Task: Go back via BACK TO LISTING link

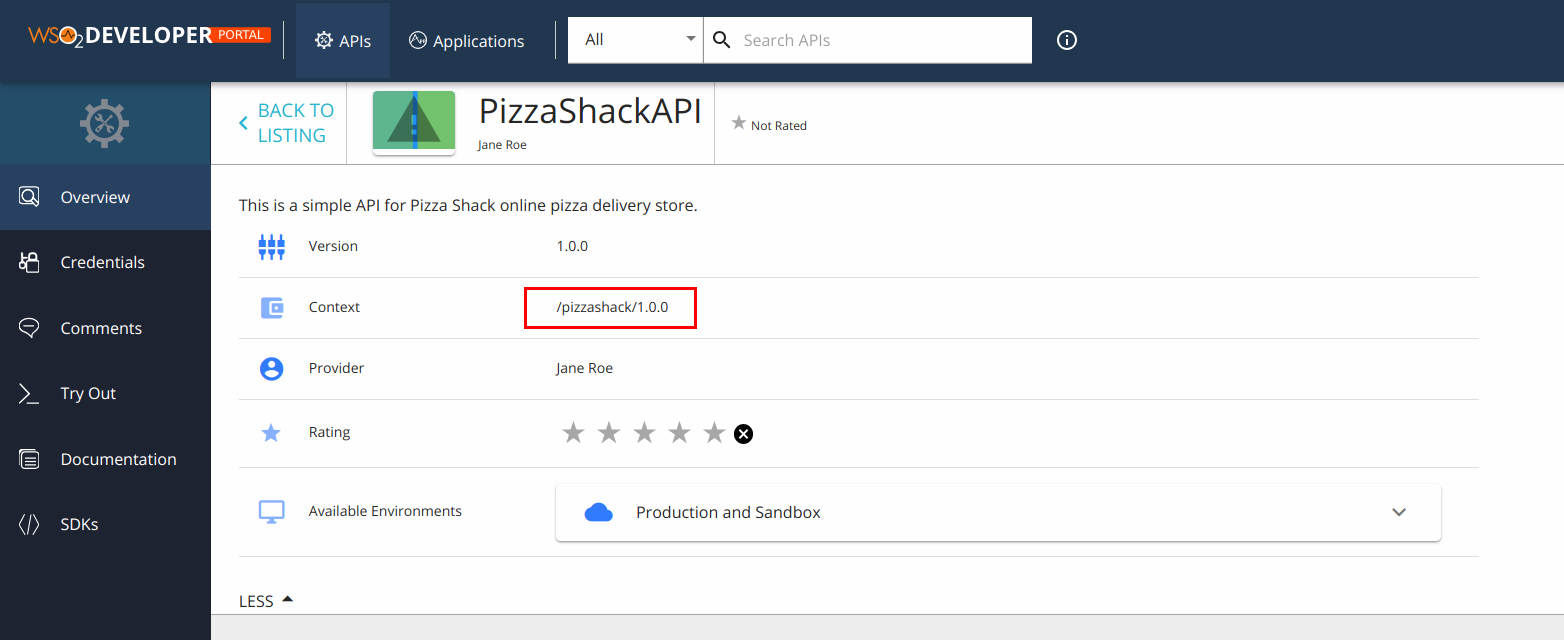Action: [285, 123]
